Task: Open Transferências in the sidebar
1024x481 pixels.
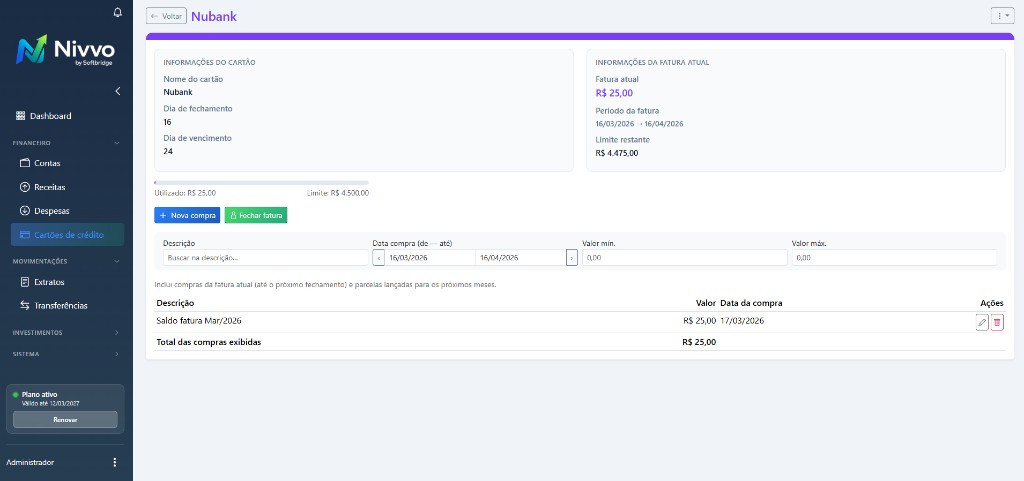Action: (60, 306)
